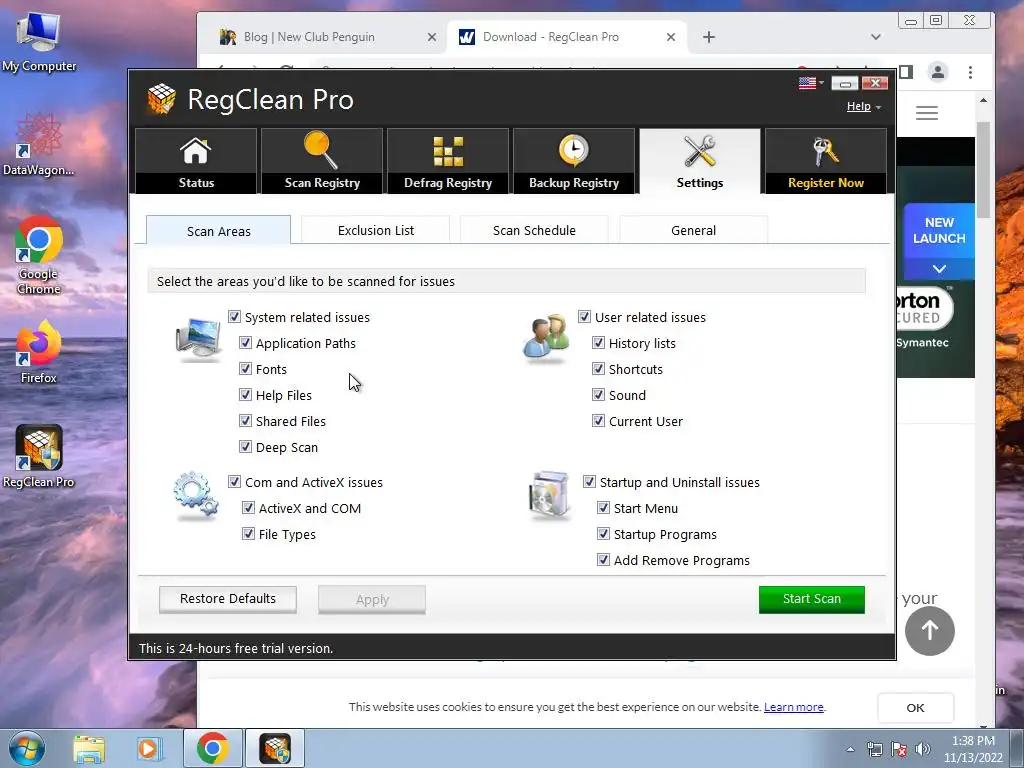Viewport: 1024px width, 768px height.
Task: Click the network tray icon
Action: coord(875,749)
